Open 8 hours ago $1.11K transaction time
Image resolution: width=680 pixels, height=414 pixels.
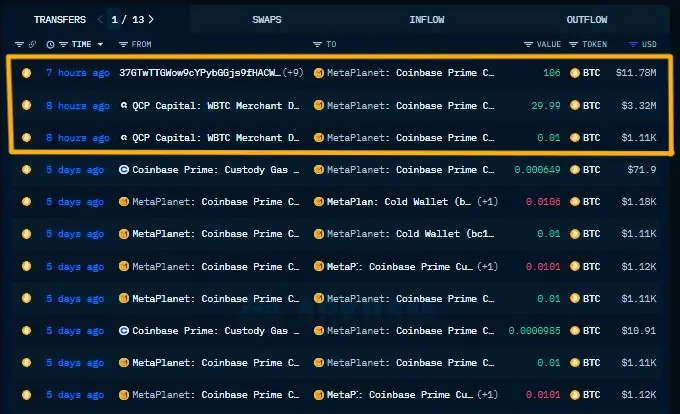click(x=78, y=138)
